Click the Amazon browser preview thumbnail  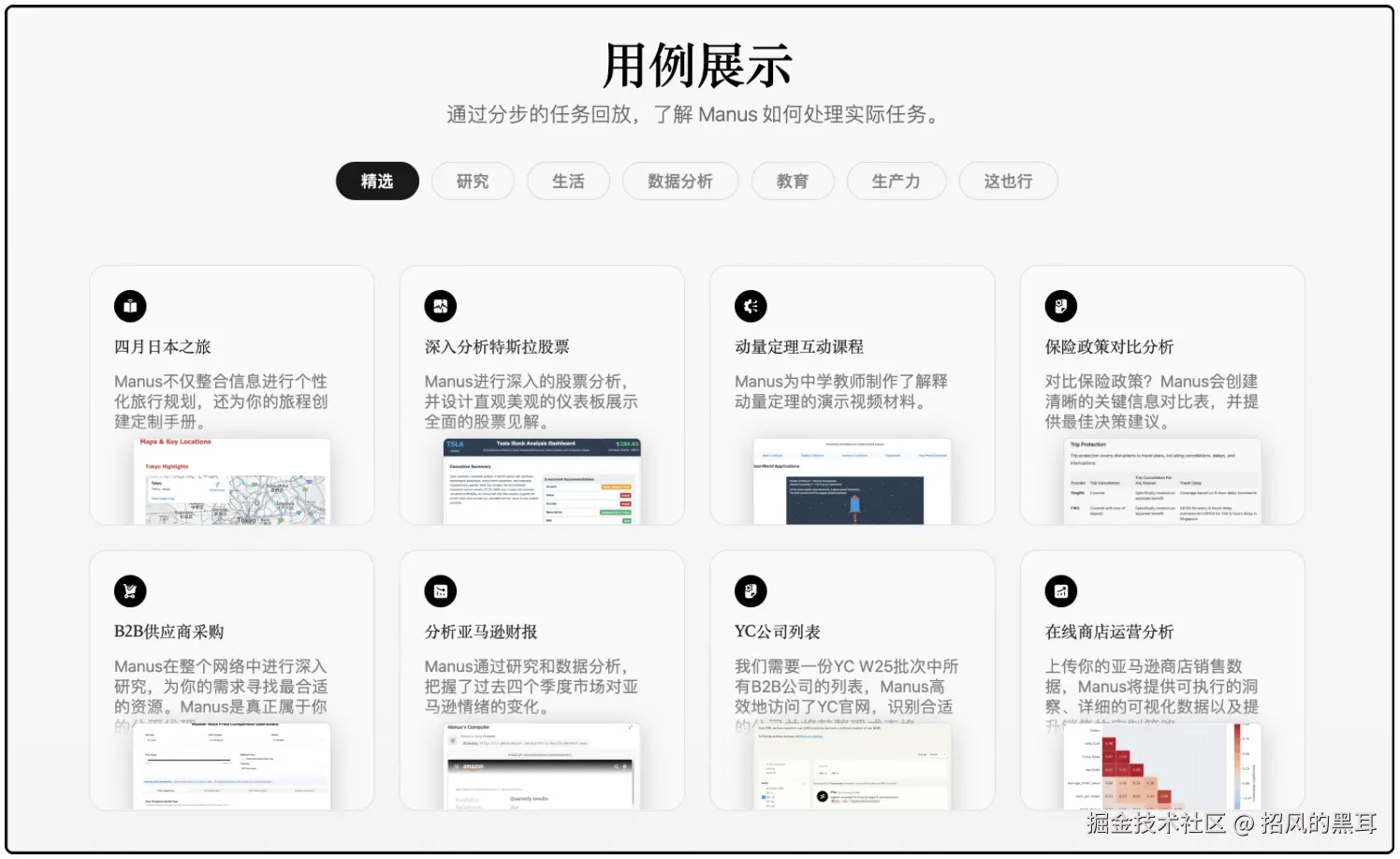[x=542, y=766]
